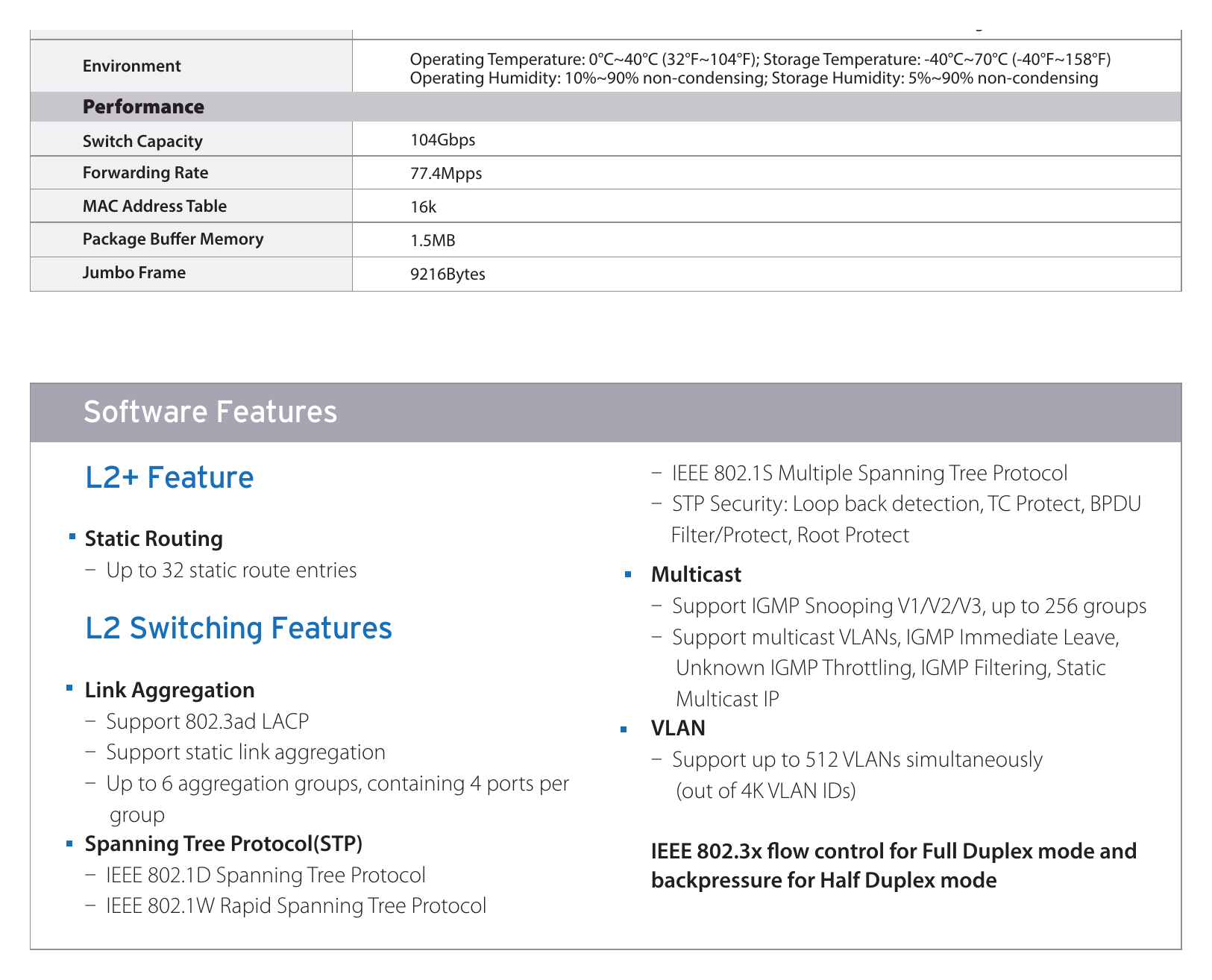This screenshot has width=1212, height=980.
Task: Click the 77.4Mpps value
Action: click(x=446, y=174)
